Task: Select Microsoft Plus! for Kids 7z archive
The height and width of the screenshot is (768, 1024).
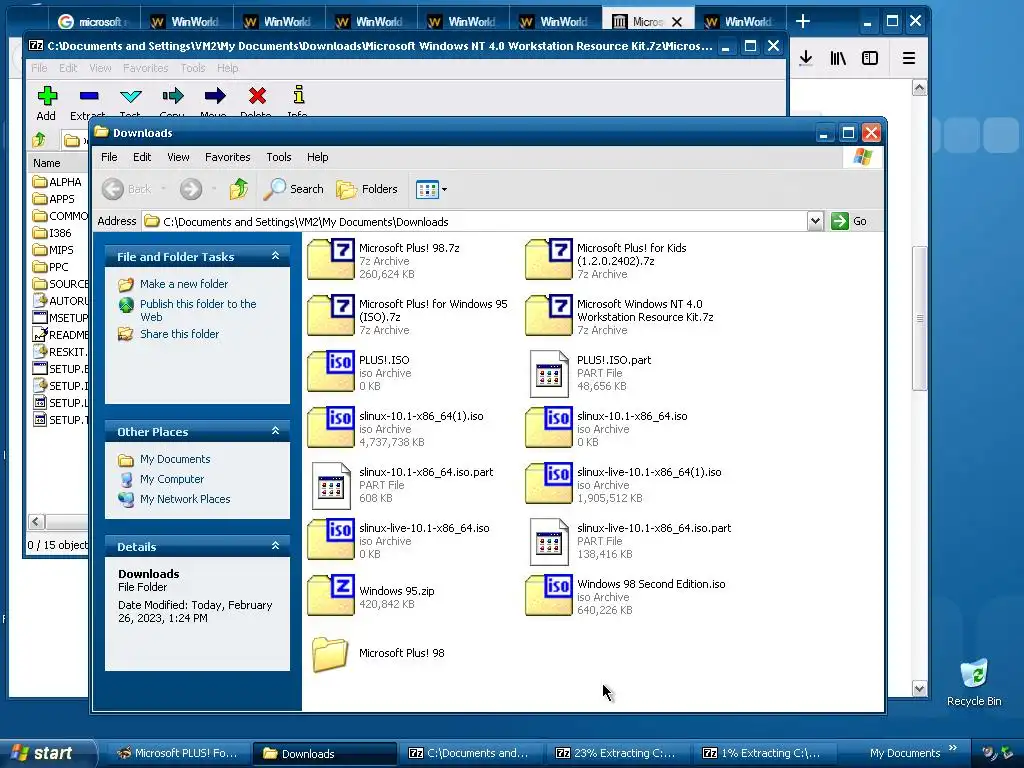Action: [549, 259]
